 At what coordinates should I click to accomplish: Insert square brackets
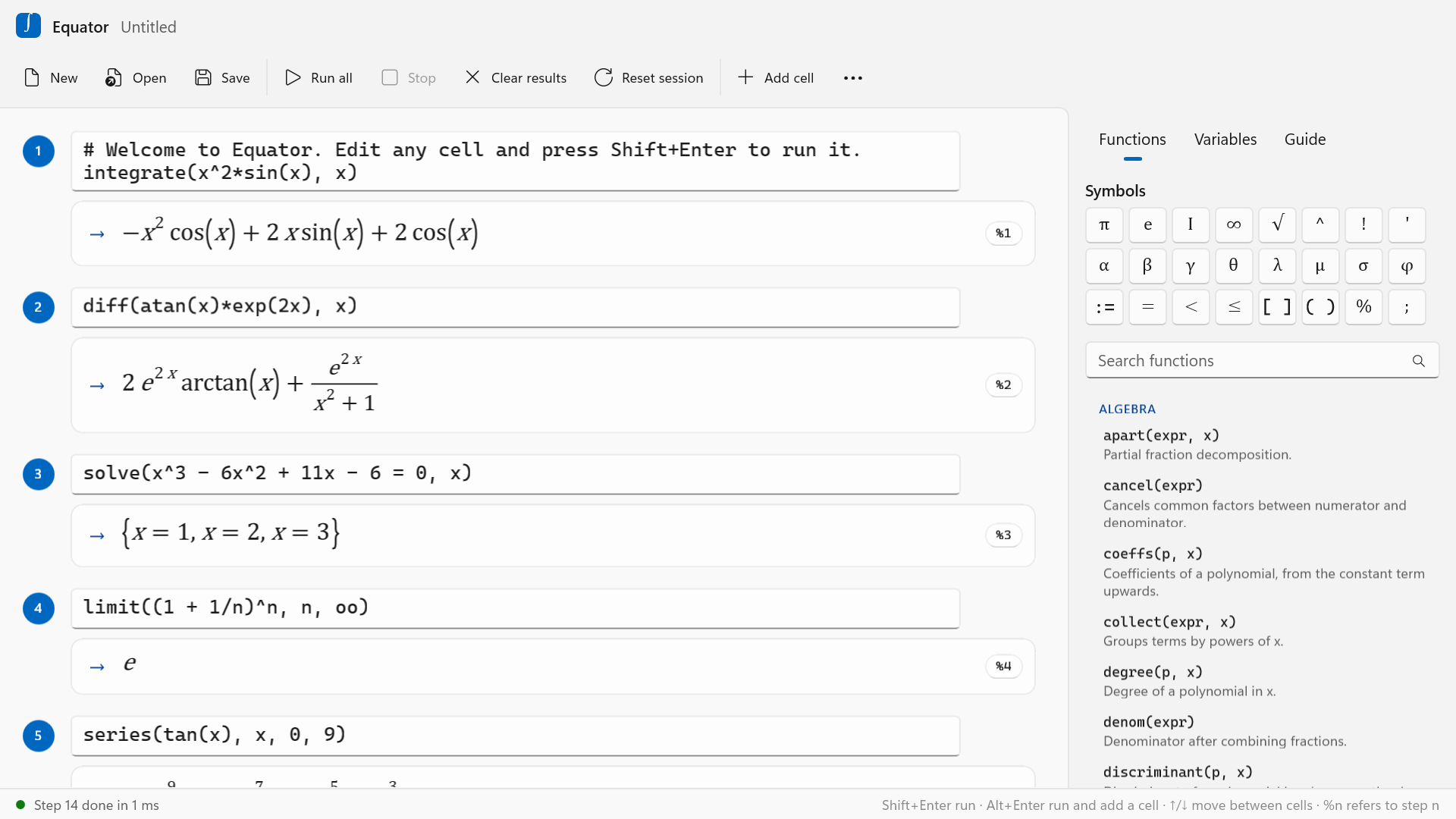(1277, 307)
